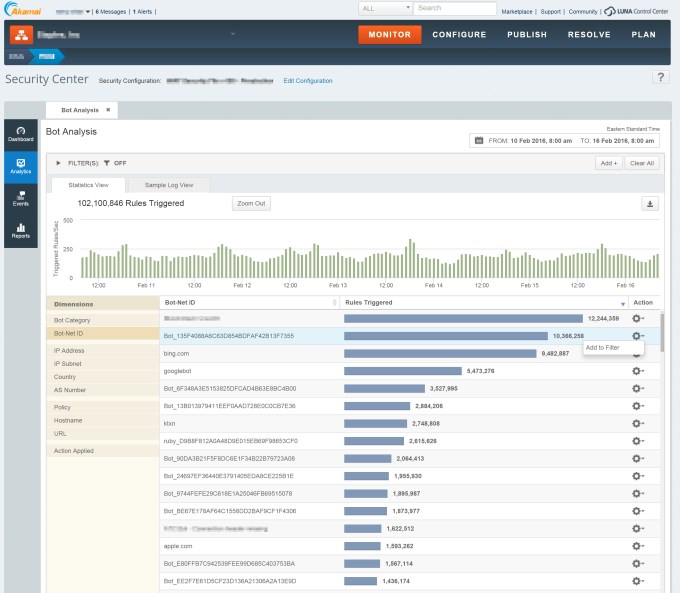Image resolution: width=680 pixels, height=593 pixels.
Task: Close the Bot Analysis tab
Action: pyautogui.click(x=108, y=110)
